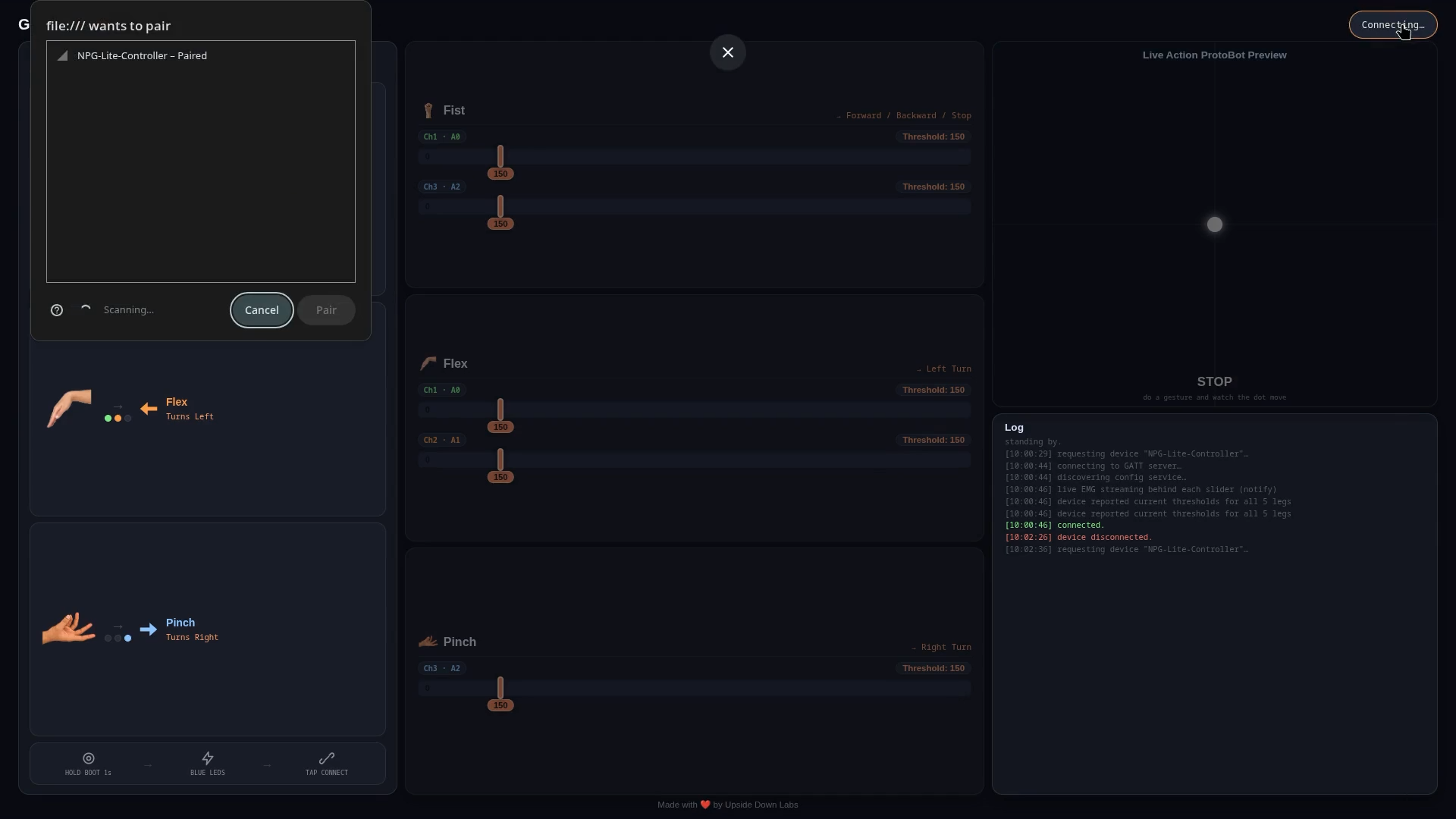Click the center dot in ProtoBot preview
This screenshot has width=1456, height=819.
(1215, 224)
